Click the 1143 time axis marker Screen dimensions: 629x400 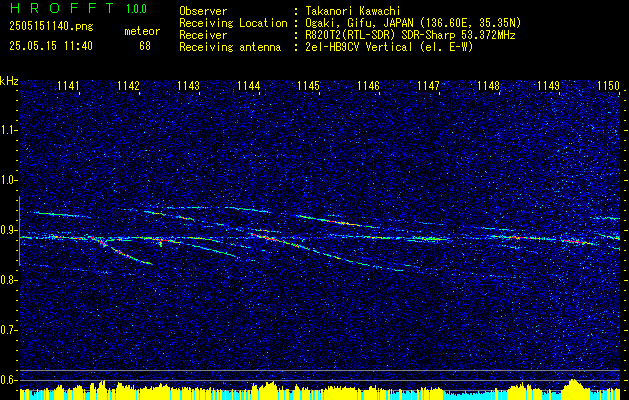click(x=189, y=85)
